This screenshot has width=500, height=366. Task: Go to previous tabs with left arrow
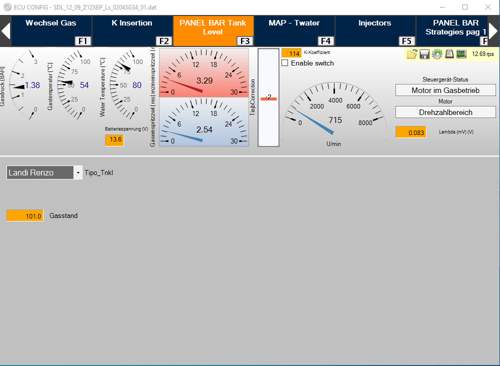tap(5, 31)
